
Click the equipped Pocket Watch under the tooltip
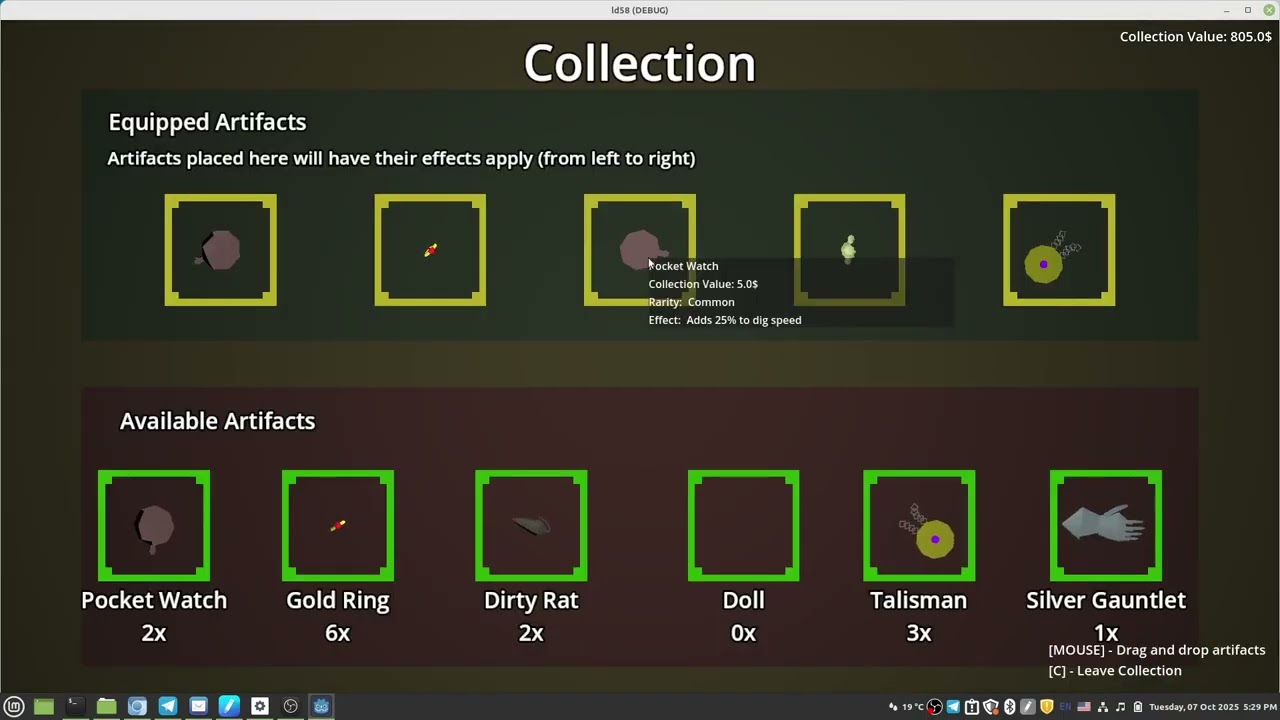pyautogui.click(x=640, y=250)
